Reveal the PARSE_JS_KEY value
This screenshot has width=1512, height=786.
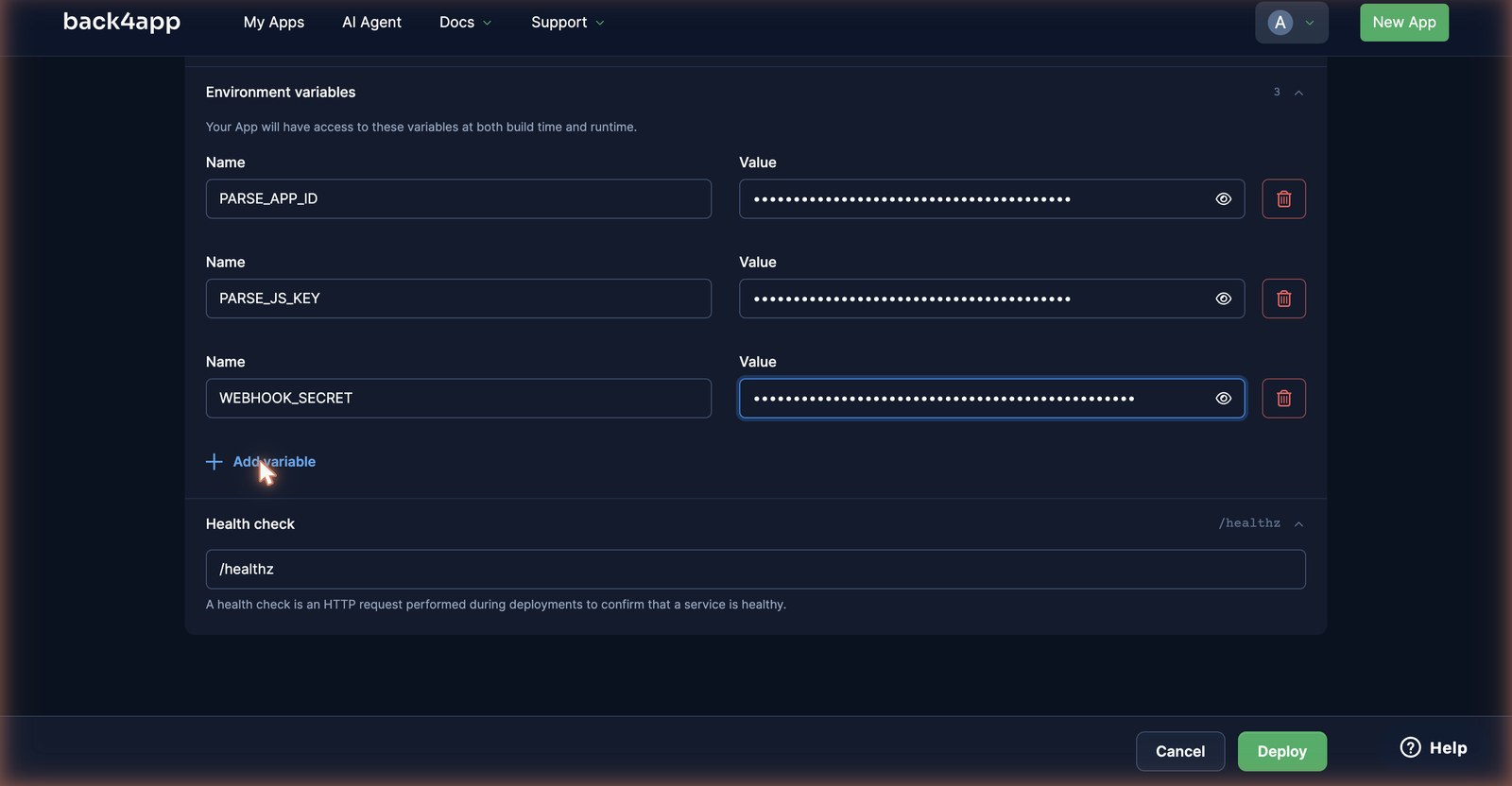click(1223, 299)
